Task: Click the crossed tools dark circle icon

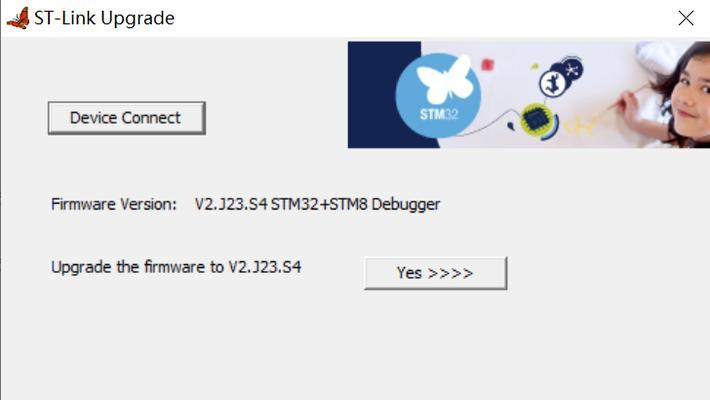Action: click(572, 69)
